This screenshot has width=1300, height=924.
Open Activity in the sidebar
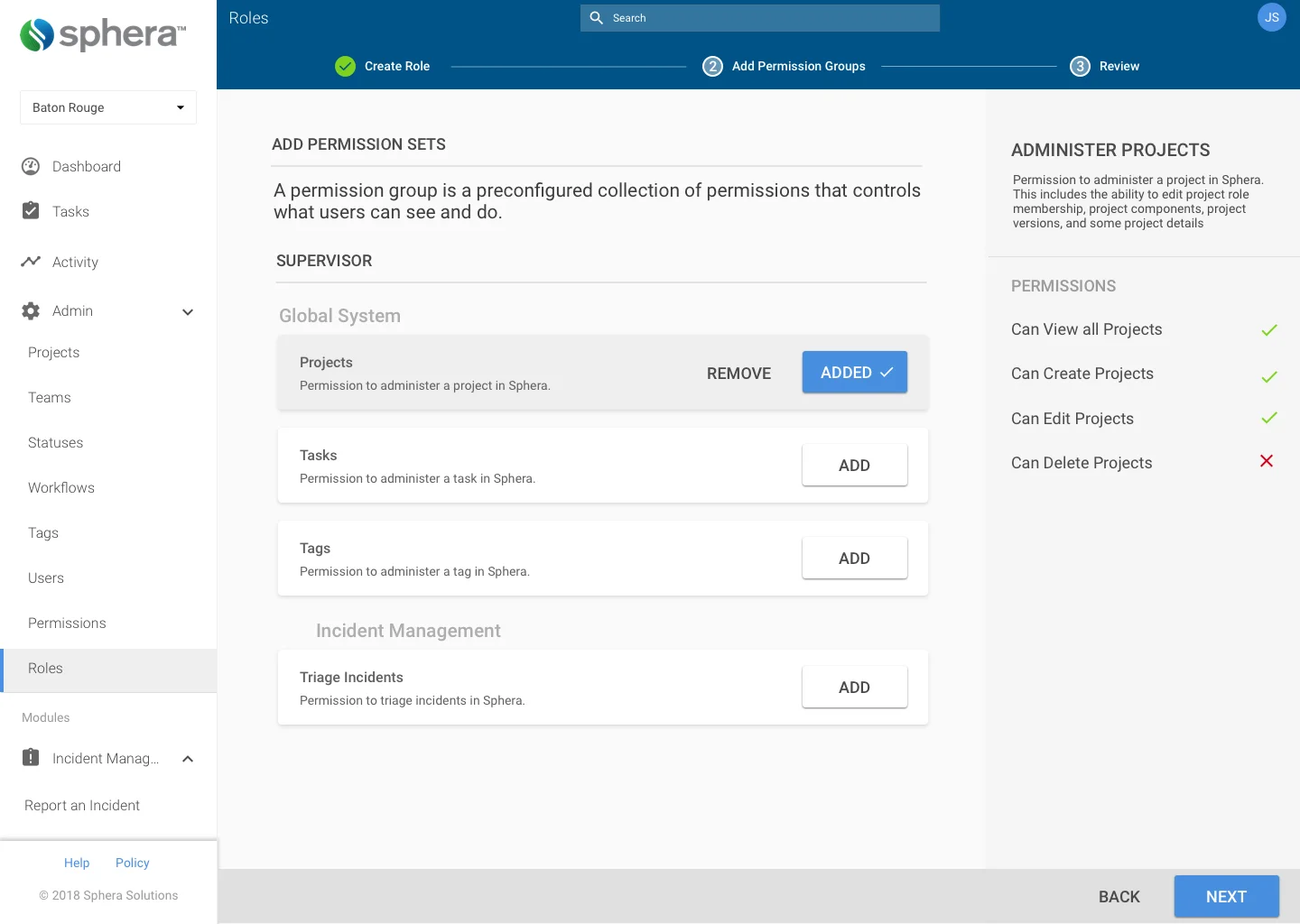75,262
